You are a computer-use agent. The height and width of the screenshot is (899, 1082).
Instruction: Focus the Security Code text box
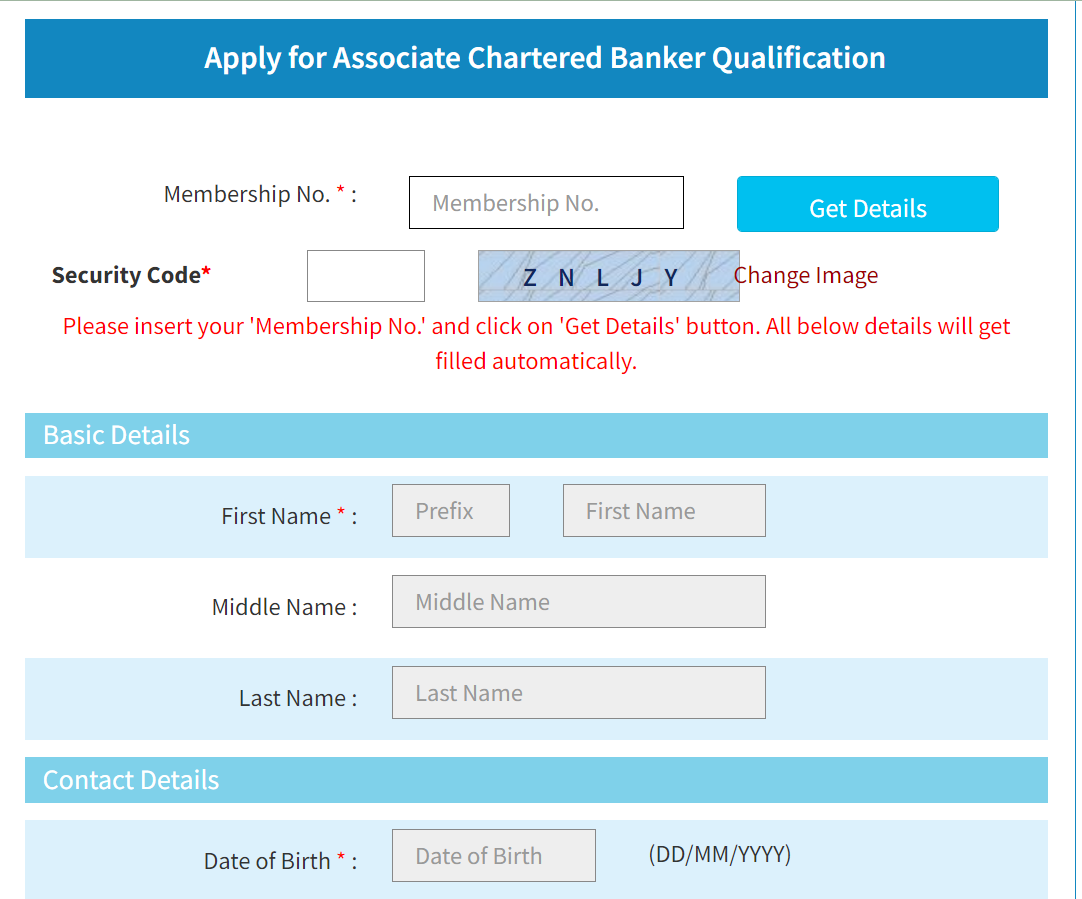366,276
